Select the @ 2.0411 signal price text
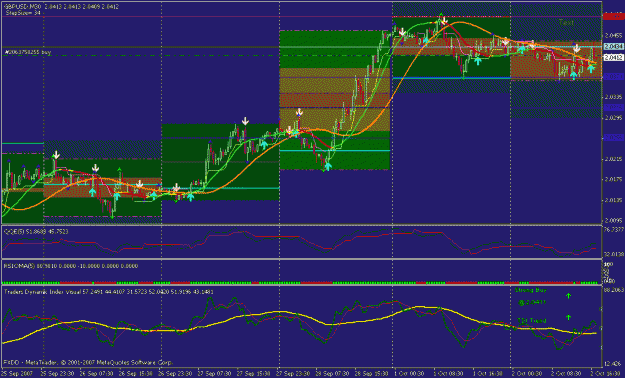The width and height of the screenshot is (625, 378). [x=532, y=303]
